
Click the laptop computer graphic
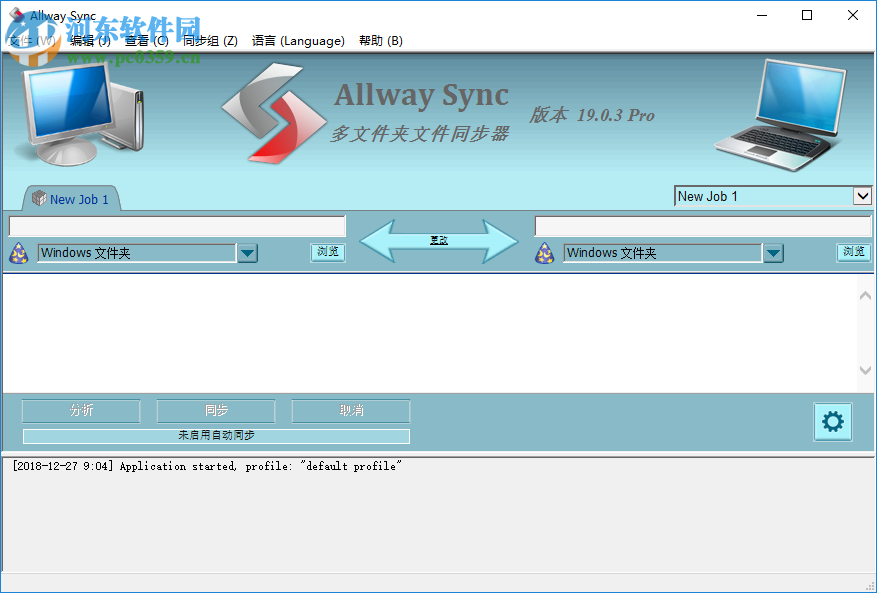780,115
